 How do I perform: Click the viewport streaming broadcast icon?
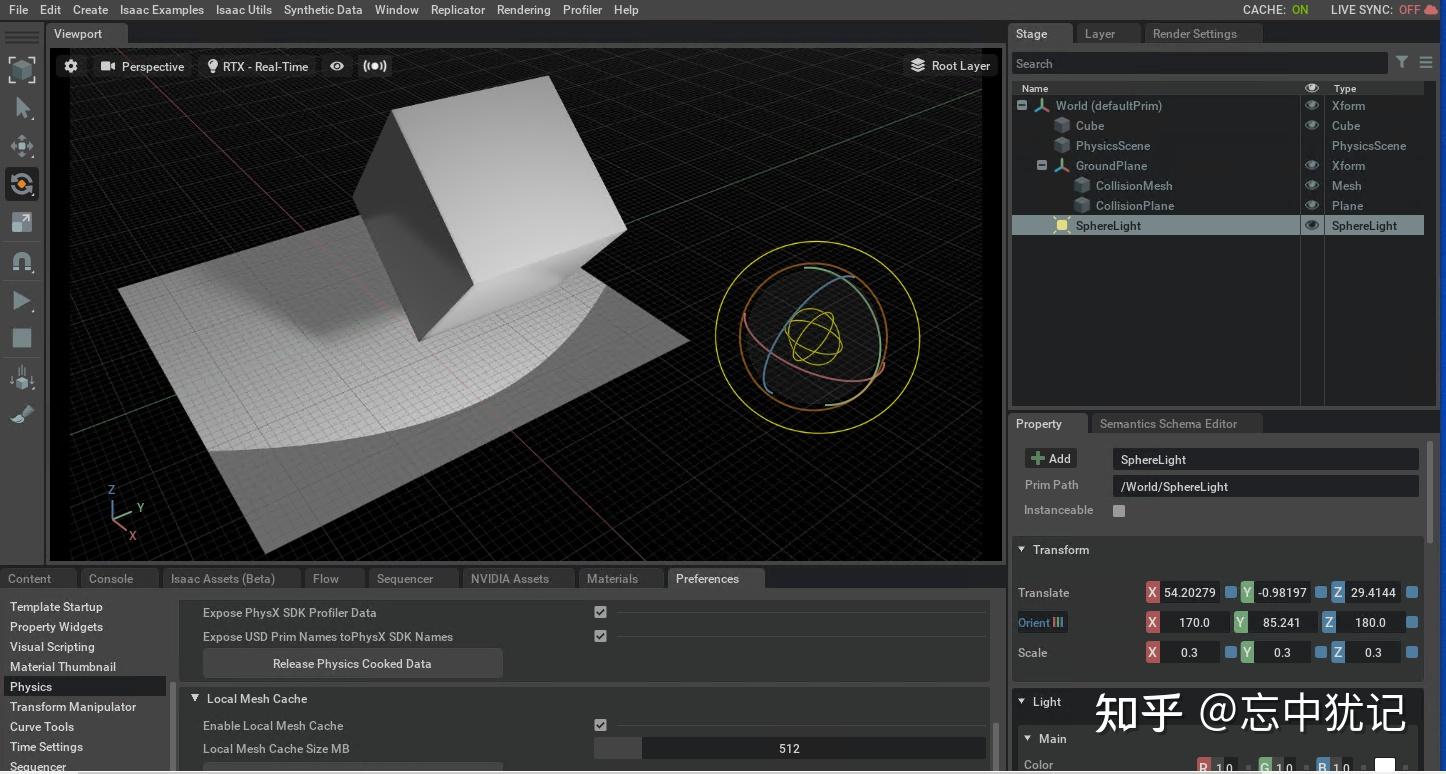[x=375, y=66]
